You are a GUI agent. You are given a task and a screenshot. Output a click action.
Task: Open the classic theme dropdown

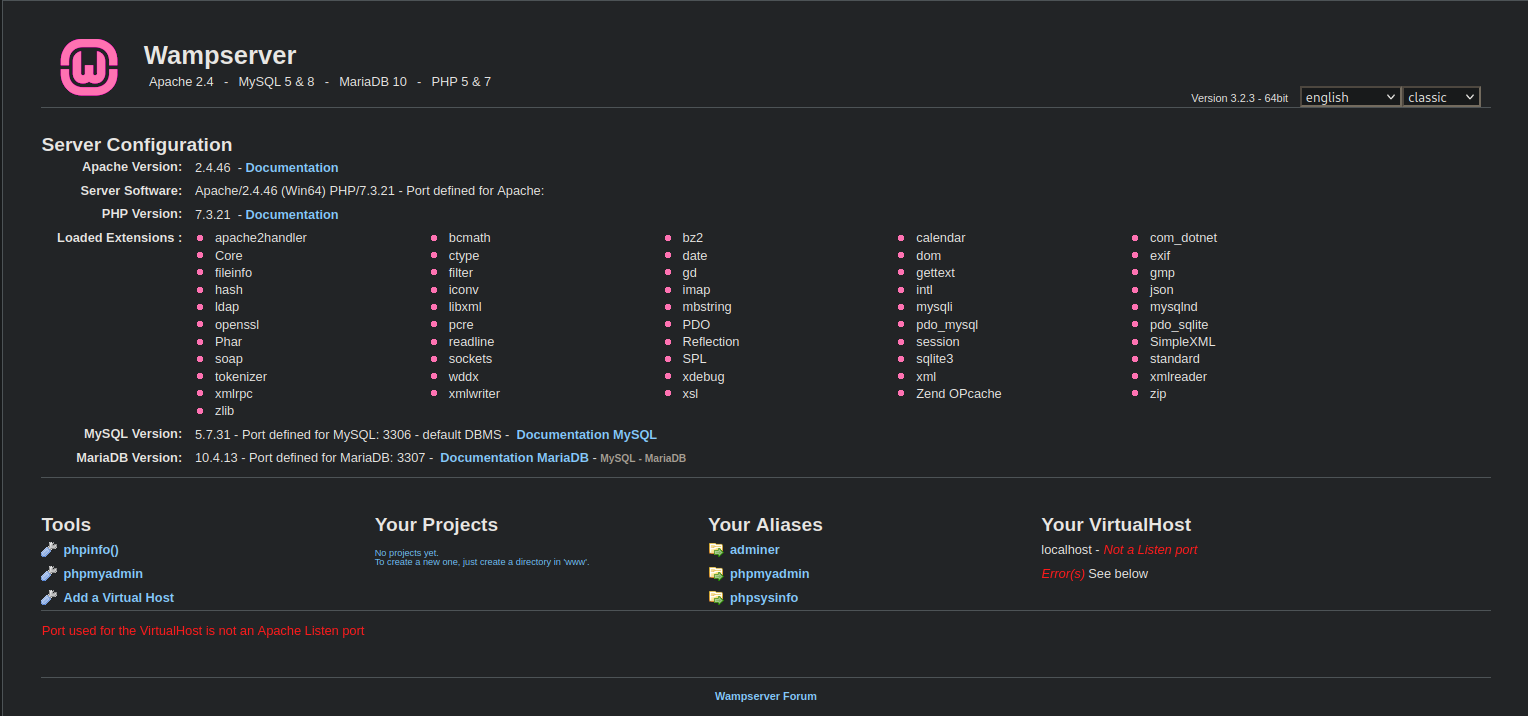pyautogui.click(x=1440, y=97)
